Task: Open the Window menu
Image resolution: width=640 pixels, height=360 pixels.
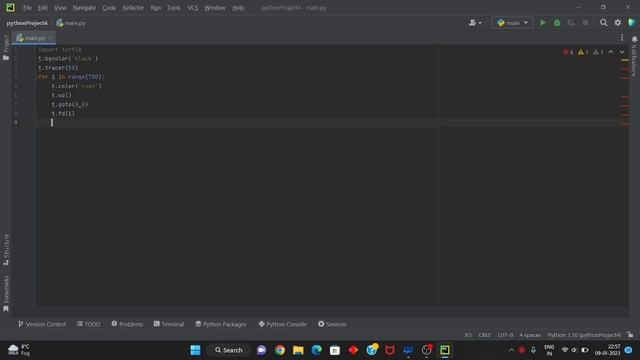Action: pos(215,8)
